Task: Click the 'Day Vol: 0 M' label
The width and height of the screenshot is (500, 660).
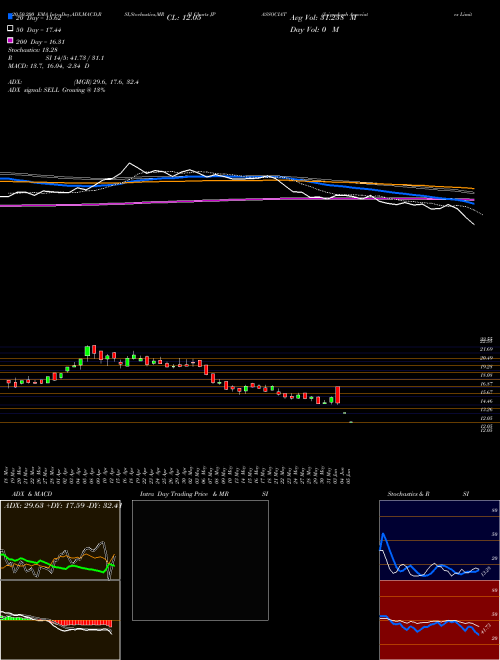Action: pos(314,30)
